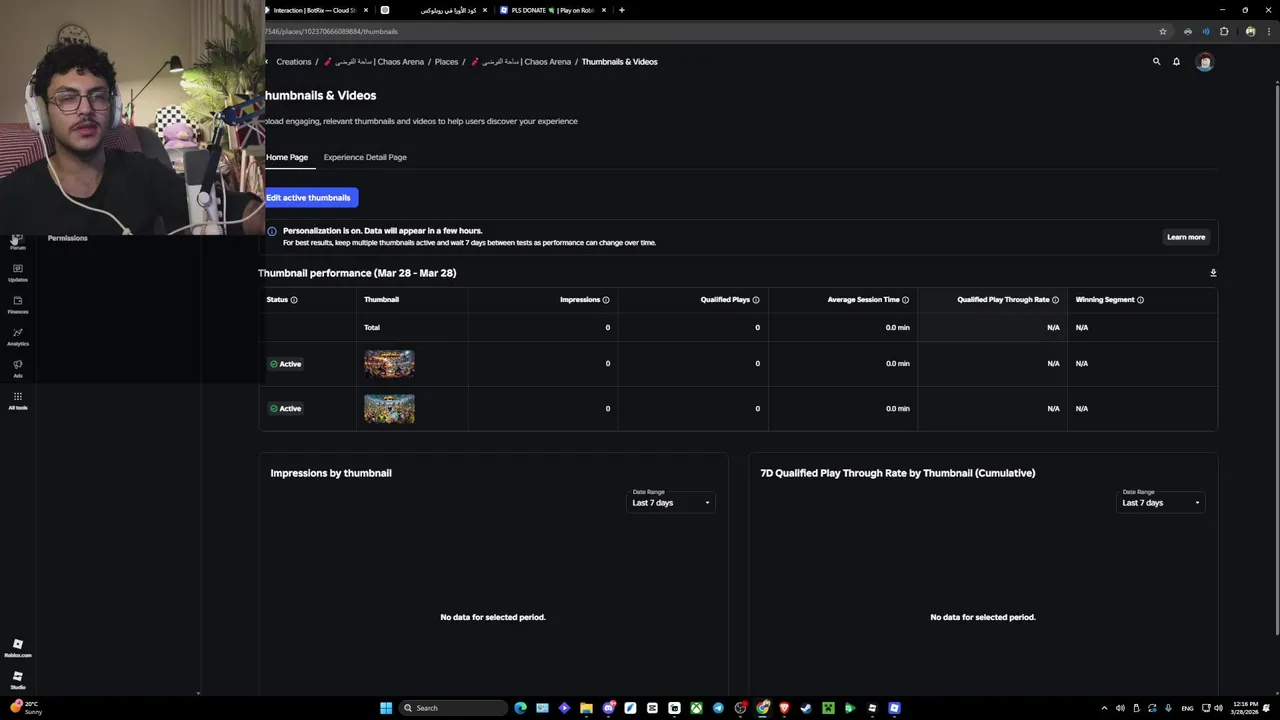
Task: Go to the Places breadcrumb
Action: 446,62
